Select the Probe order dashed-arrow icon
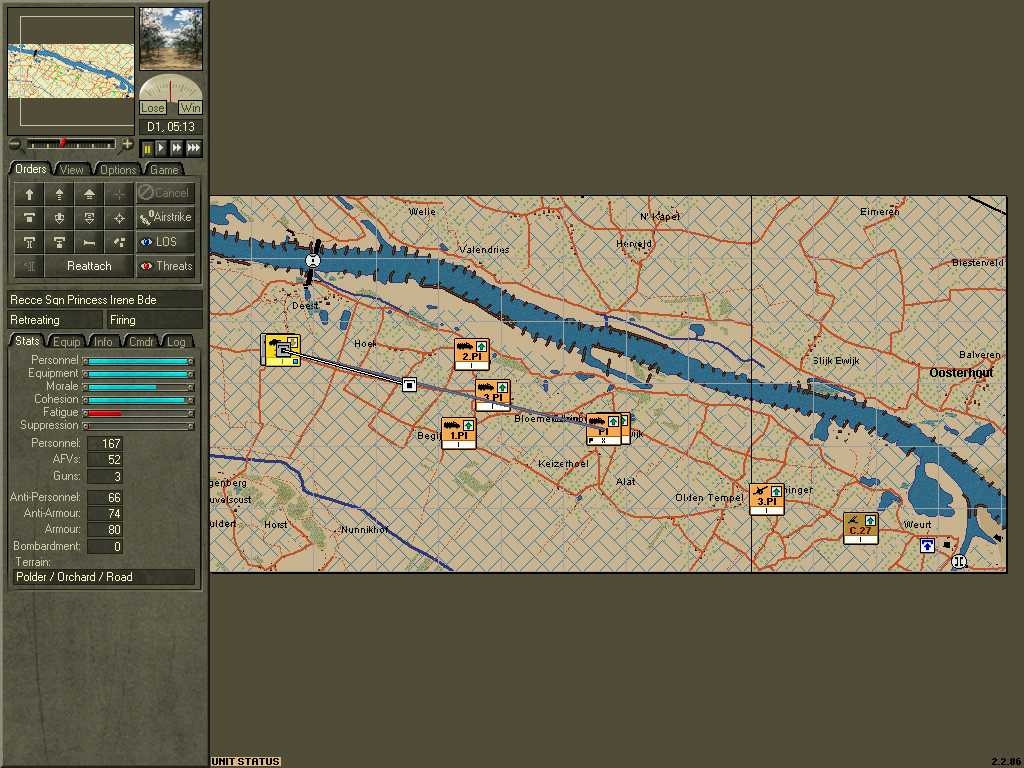Image resolution: width=1024 pixels, height=768 pixels. (x=59, y=193)
